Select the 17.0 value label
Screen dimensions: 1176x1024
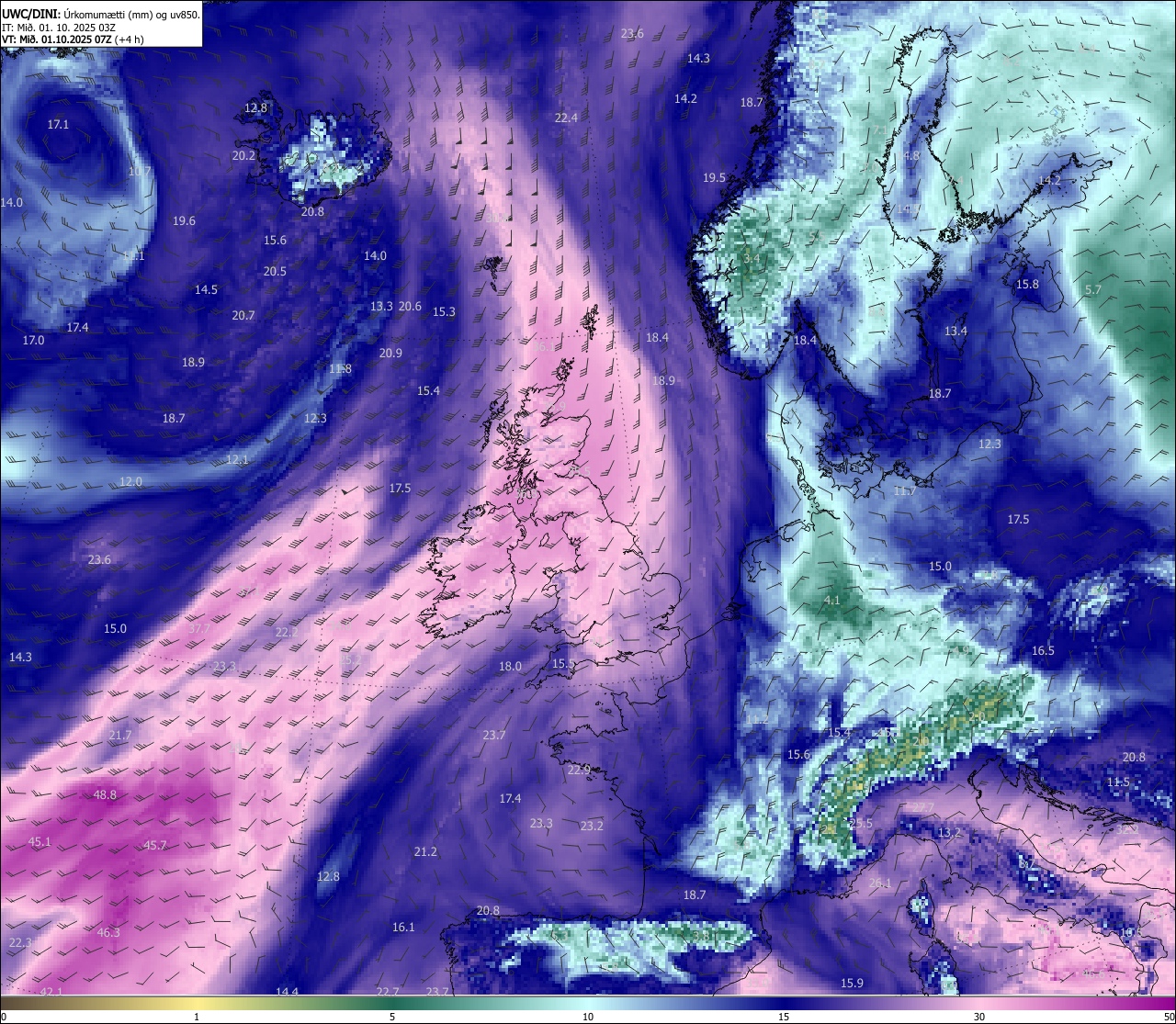[33, 340]
